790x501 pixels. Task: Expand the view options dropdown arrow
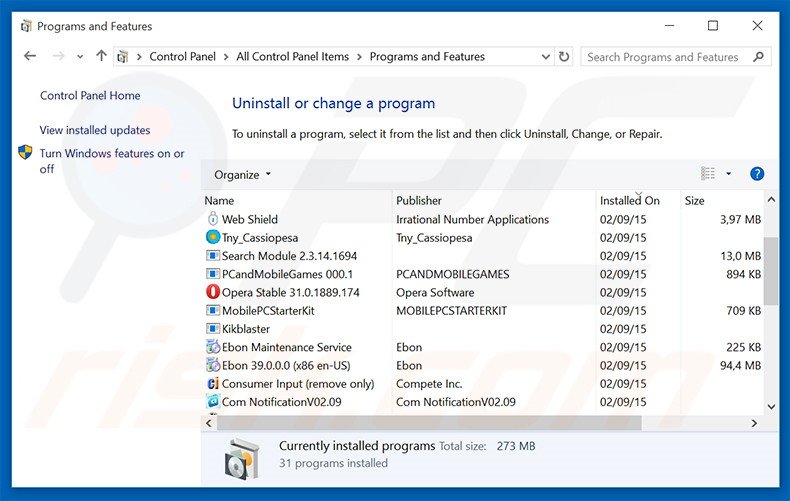tap(729, 174)
